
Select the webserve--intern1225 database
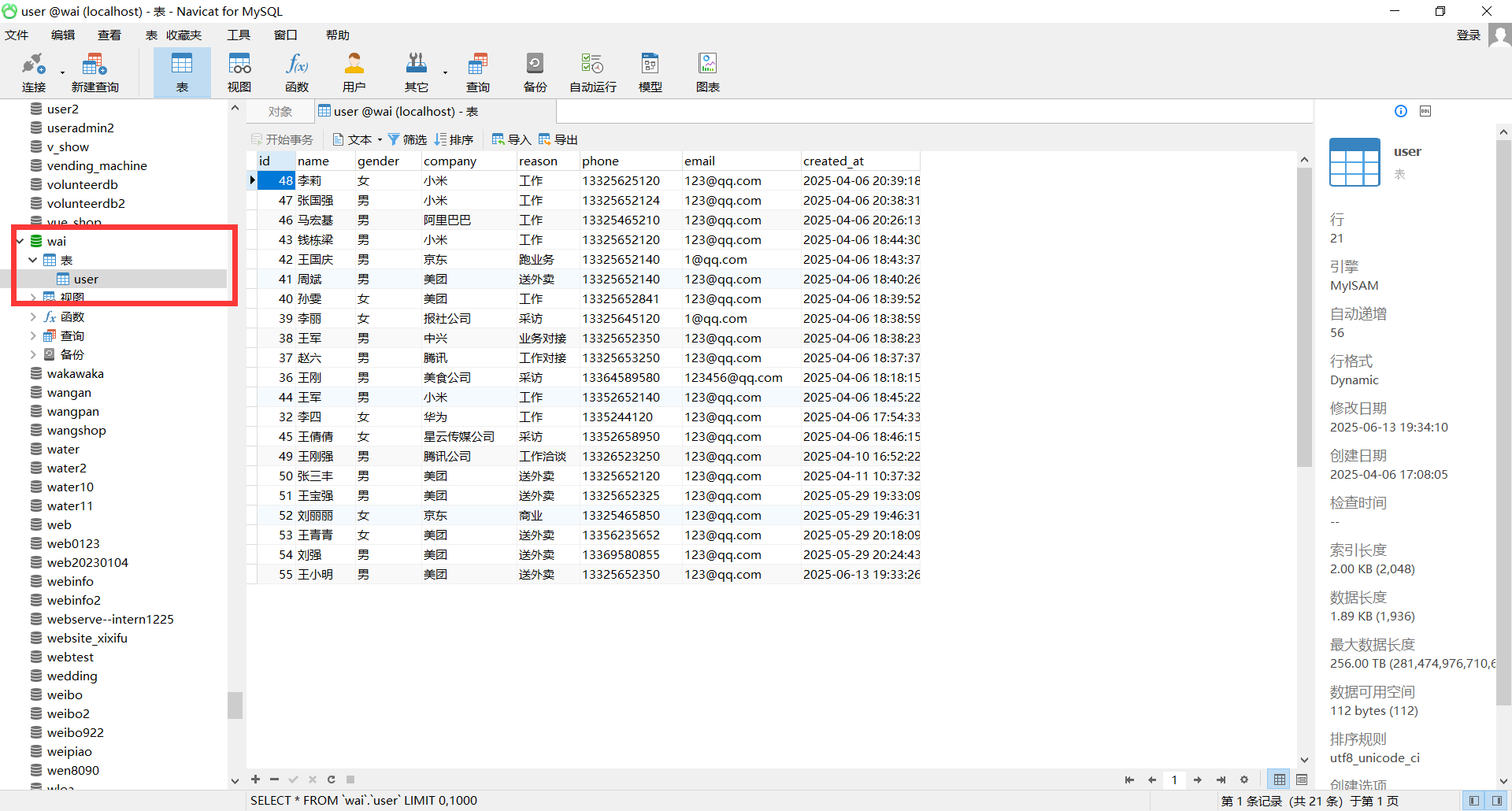(109, 619)
